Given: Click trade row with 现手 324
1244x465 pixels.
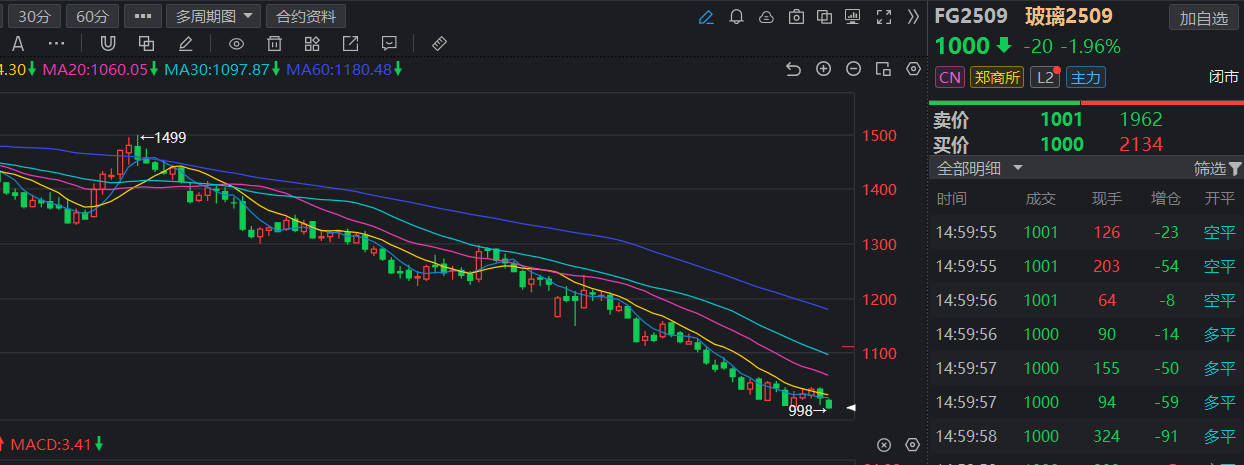Looking at the screenshot, I should pyautogui.click(x=1086, y=437).
